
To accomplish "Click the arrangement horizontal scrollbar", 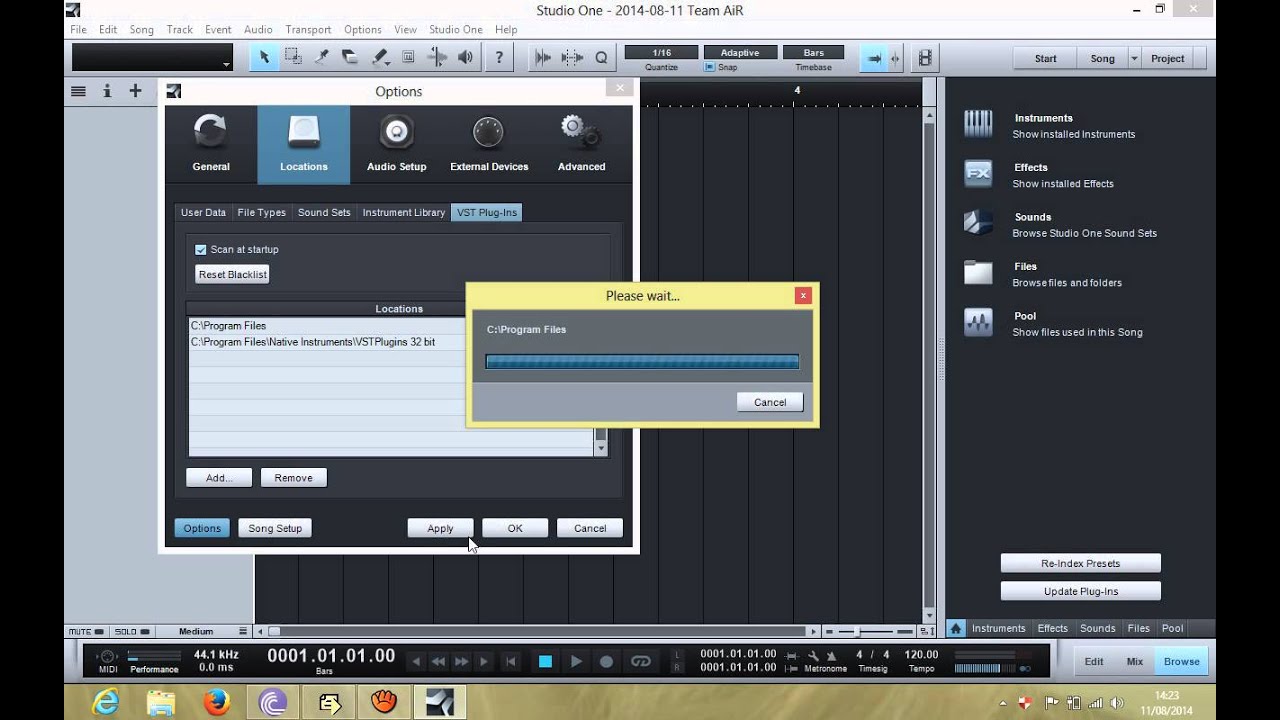I will [538, 632].
